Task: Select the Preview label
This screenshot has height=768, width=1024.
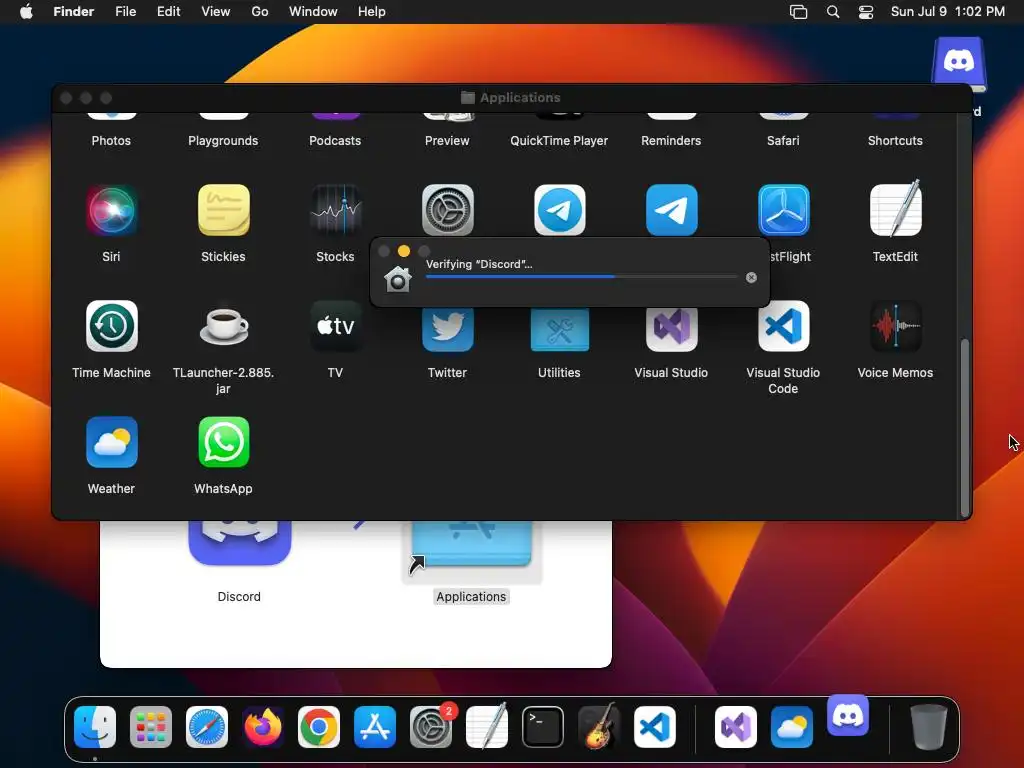Action: click(x=447, y=140)
